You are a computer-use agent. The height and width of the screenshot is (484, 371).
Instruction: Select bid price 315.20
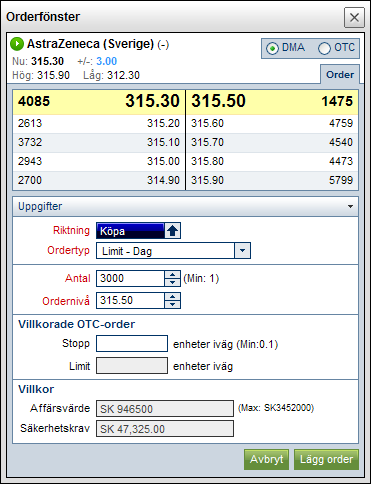(x=163, y=123)
